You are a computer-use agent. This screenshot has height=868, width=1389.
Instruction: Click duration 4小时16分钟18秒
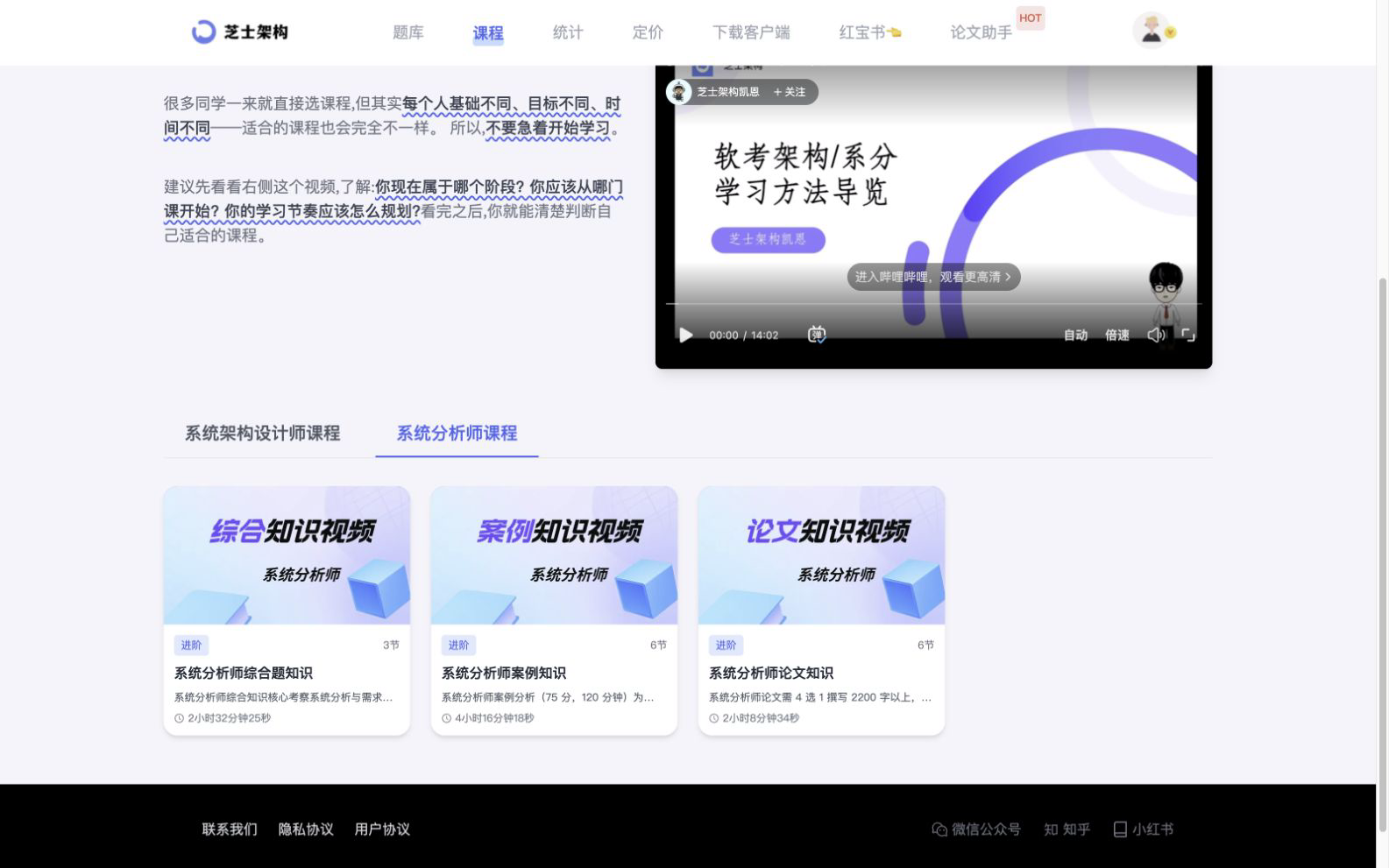[494, 718]
